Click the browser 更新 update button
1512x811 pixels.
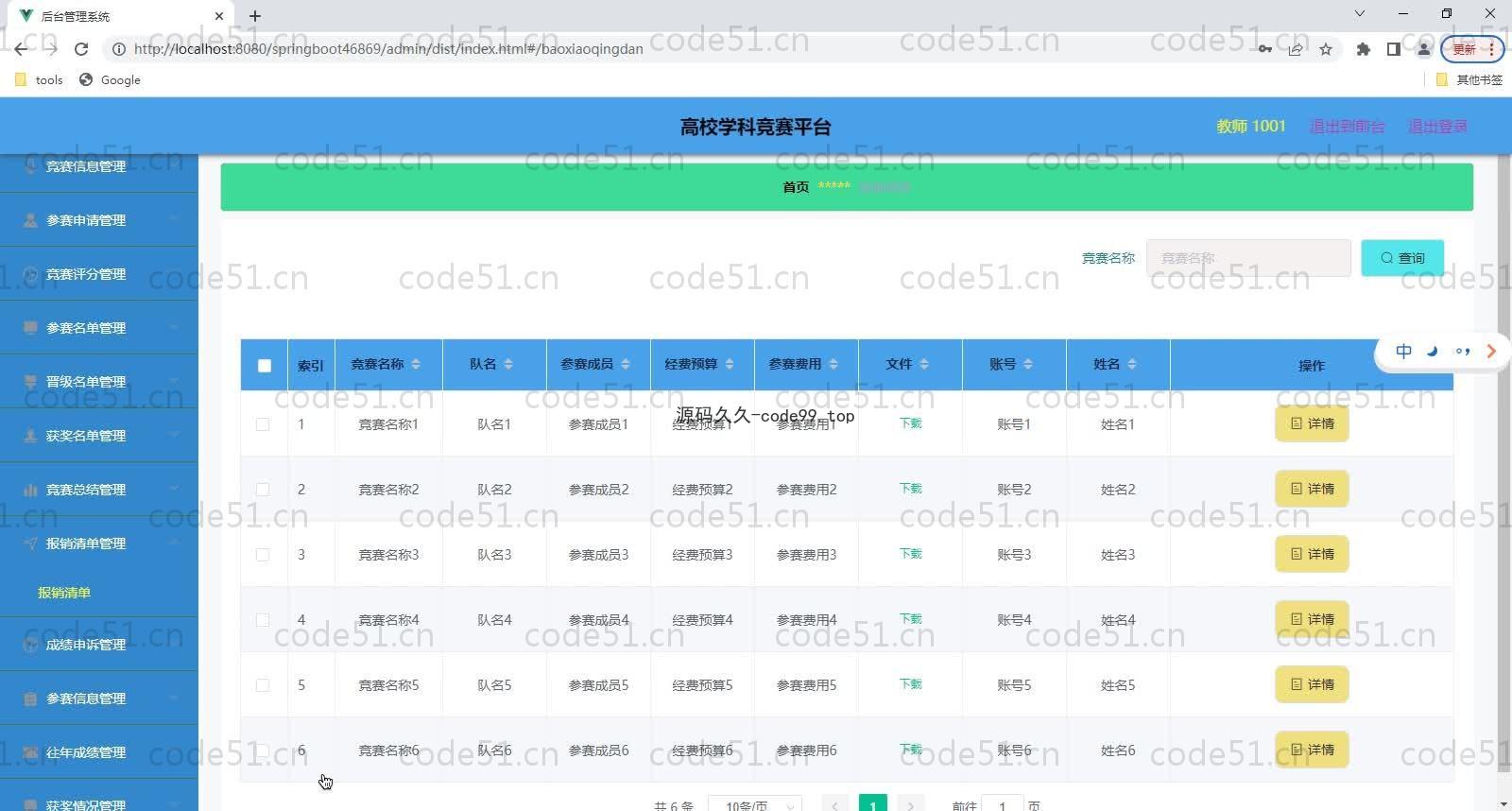point(1471,49)
